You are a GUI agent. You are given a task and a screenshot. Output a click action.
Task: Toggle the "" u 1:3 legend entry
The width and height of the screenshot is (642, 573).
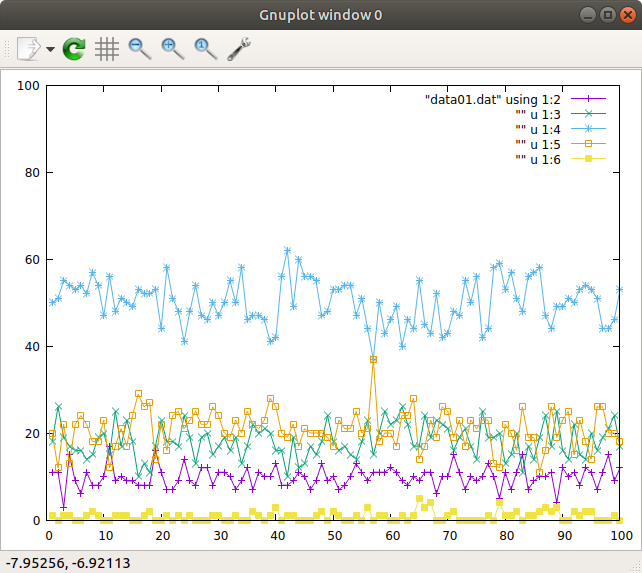538,115
